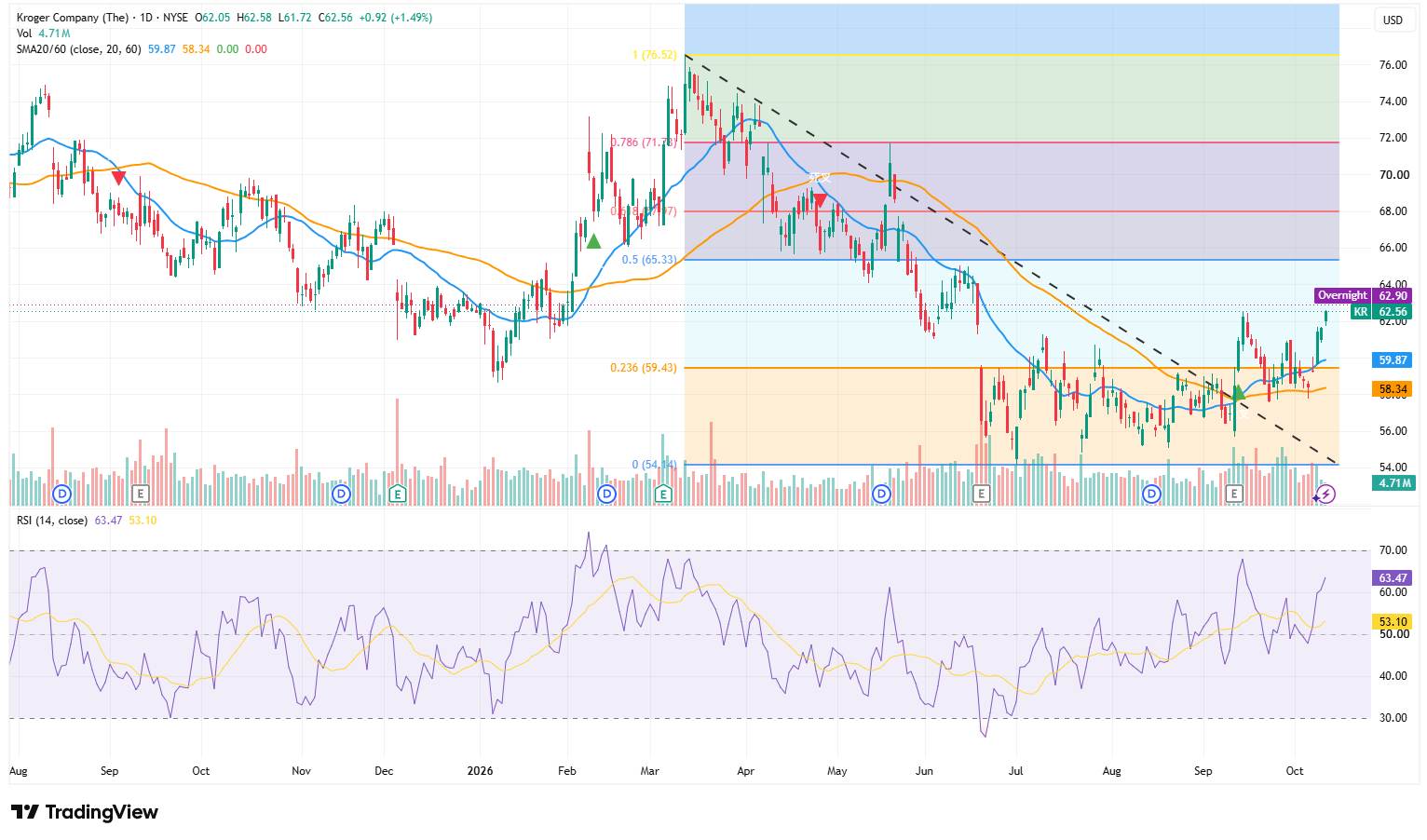
Task: Click the yellow 53.10 RSI axis label
Action: point(1393,621)
